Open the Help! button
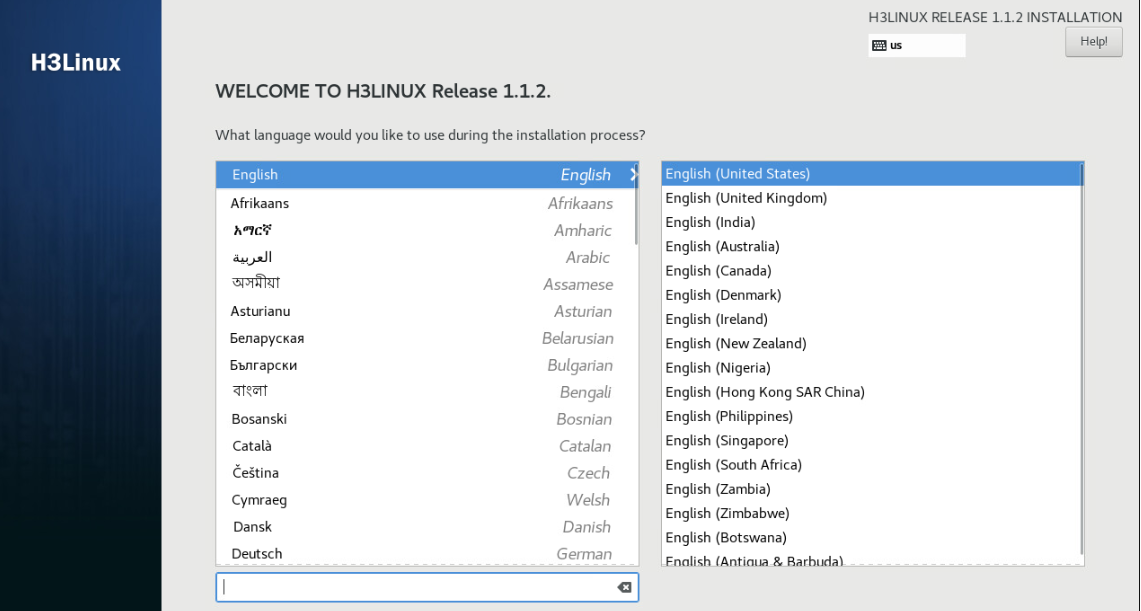 1094,41
